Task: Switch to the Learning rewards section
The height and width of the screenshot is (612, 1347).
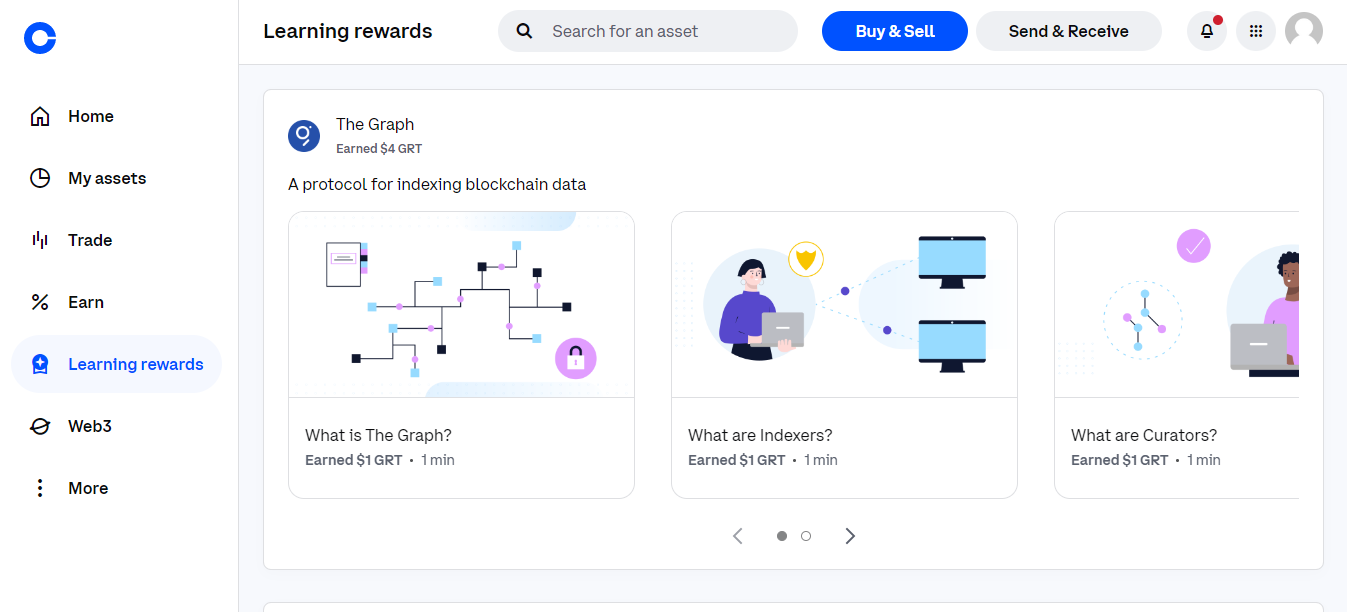Action: pyautogui.click(x=115, y=364)
